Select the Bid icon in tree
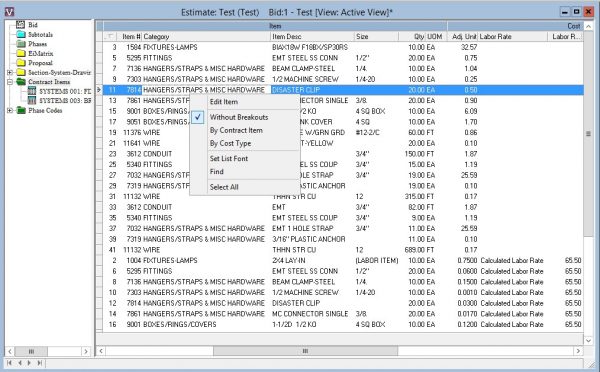This screenshot has width=600, height=372. pos(21,24)
